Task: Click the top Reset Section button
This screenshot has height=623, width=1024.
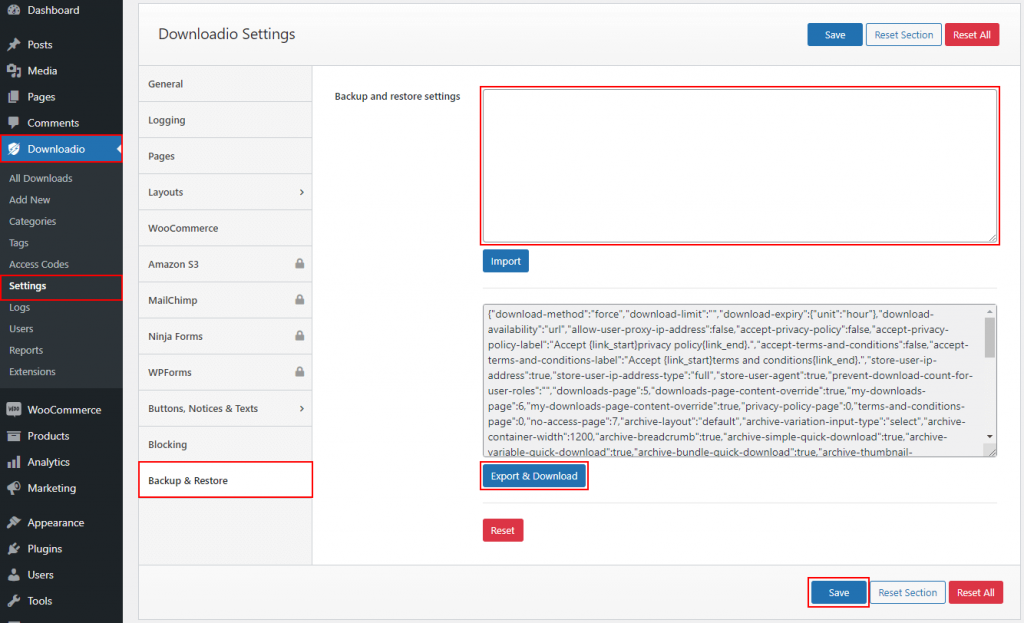Action: tap(904, 35)
